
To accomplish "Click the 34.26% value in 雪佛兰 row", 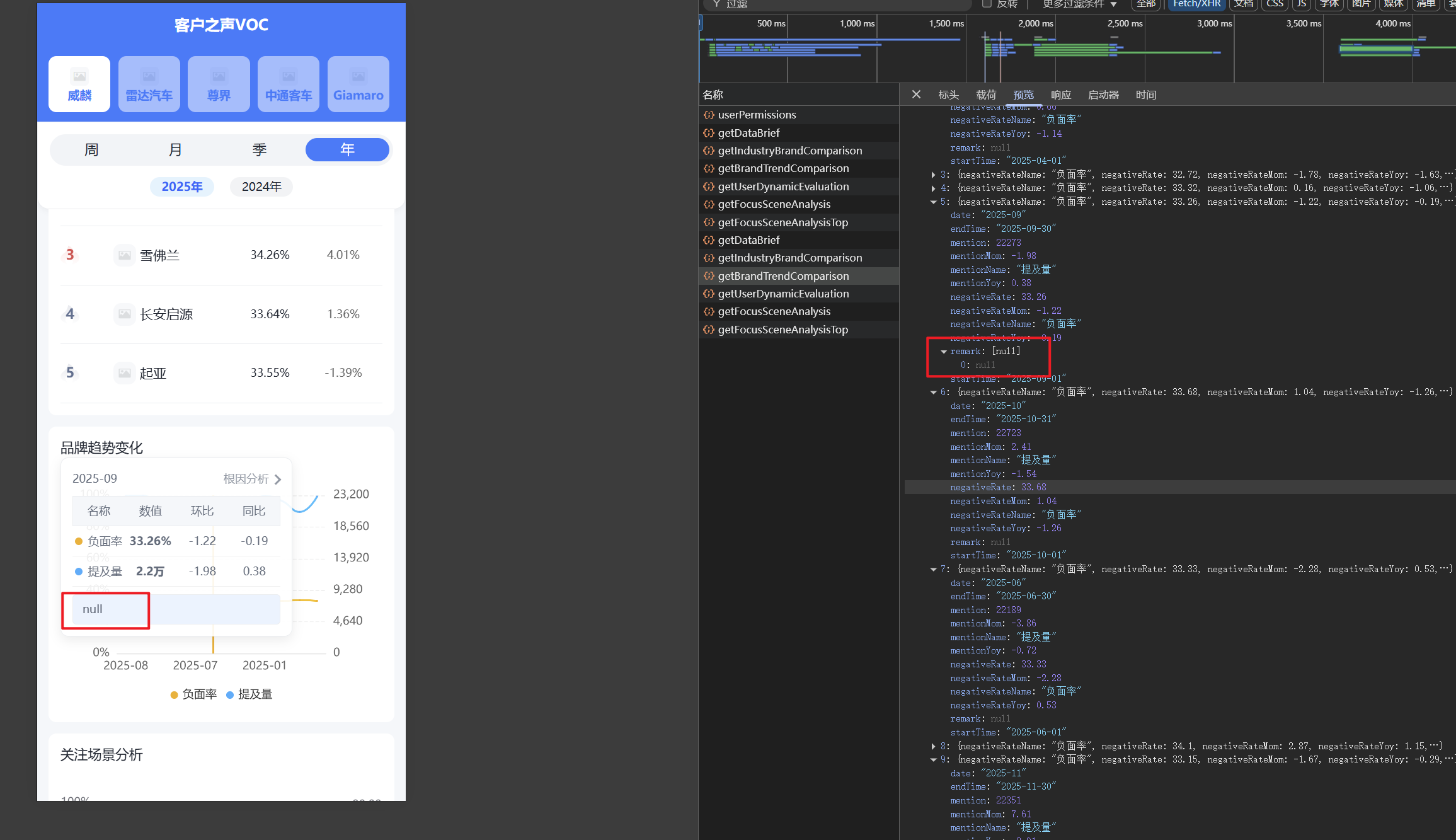I will (270, 255).
